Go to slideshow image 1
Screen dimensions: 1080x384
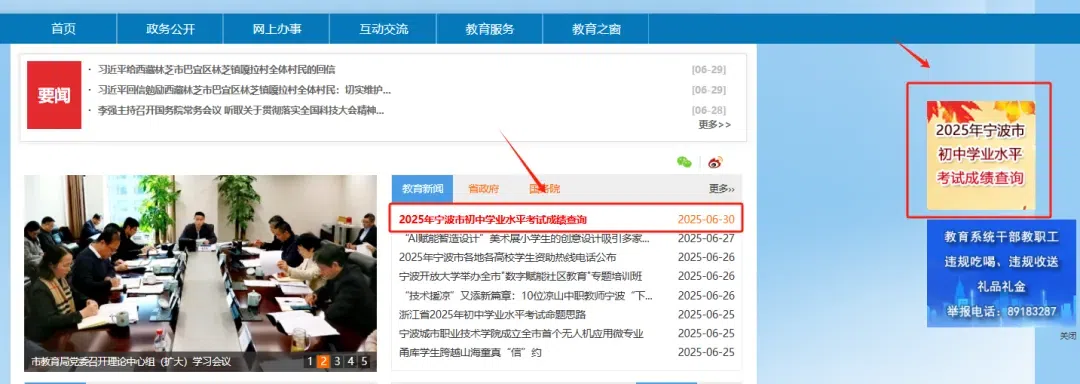310,361
